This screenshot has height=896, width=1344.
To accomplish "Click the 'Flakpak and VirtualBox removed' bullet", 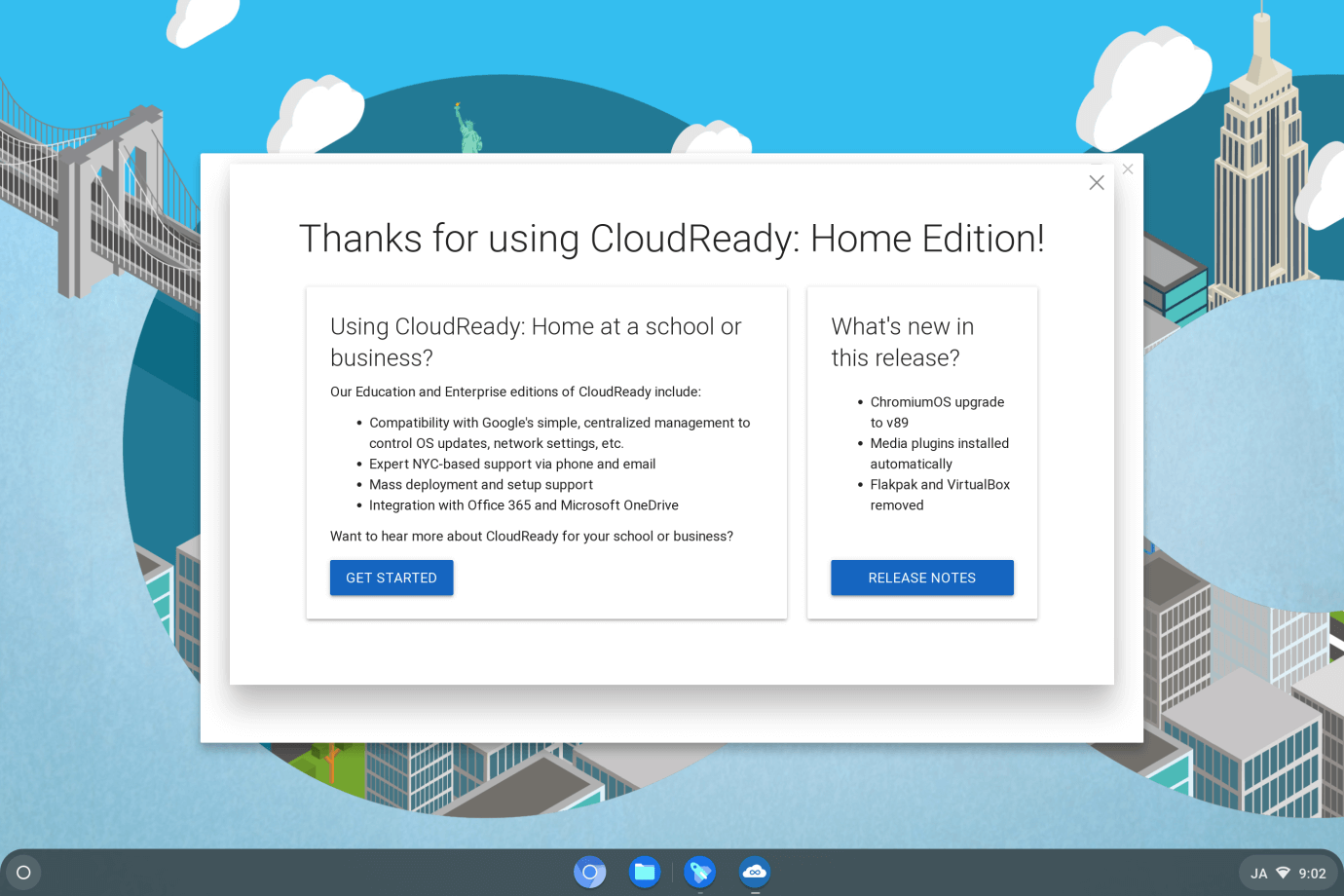I will coord(940,494).
